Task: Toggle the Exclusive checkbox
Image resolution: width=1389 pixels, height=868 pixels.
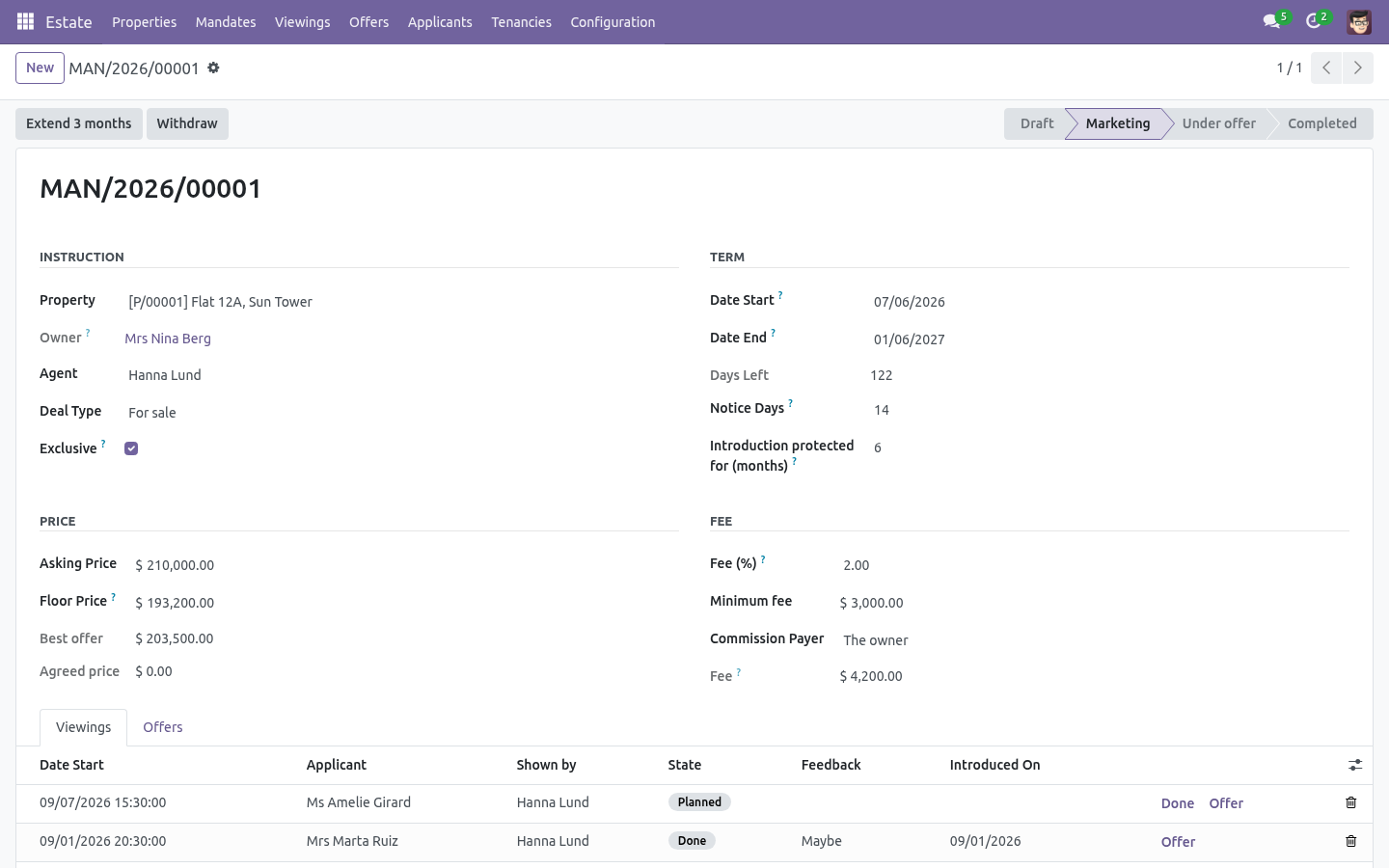Action: pos(131,448)
